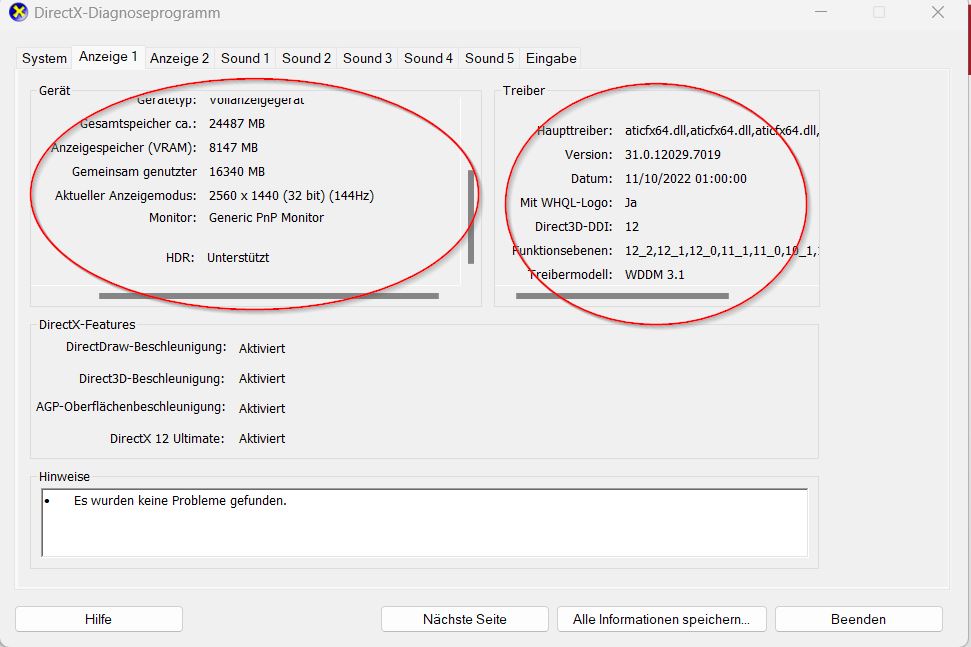Click the Hilfe button
Viewport: 971px width, 647px height.
tap(98, 619)
